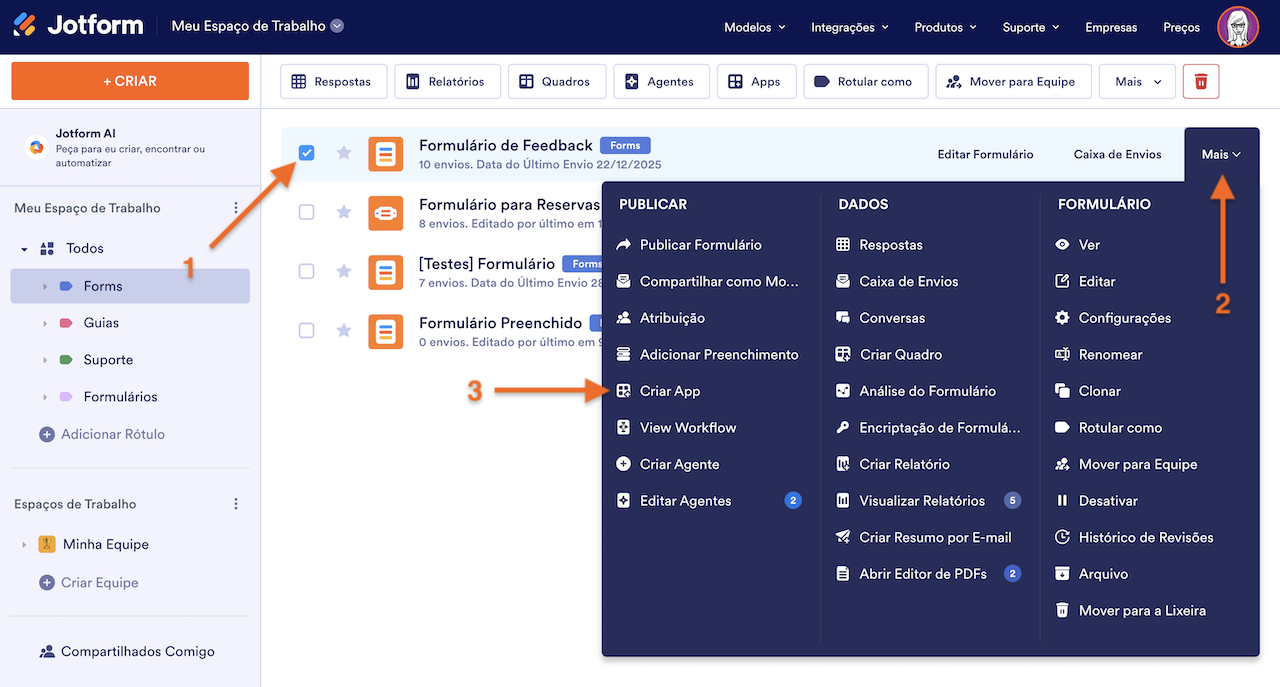This screenshot has height=687, width=1280.
Task: Open the Caixa de Envios from the menu
Action: (x=908, y=281)
